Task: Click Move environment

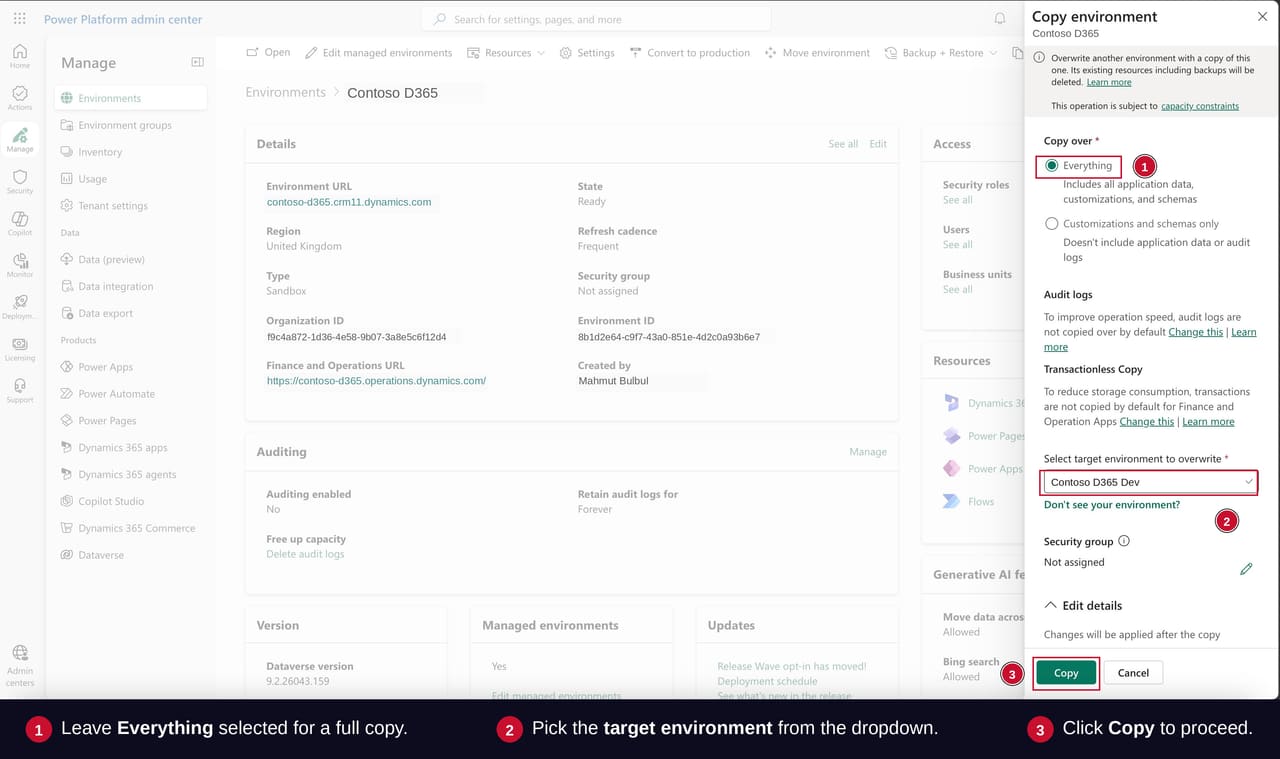Action: 817,53
